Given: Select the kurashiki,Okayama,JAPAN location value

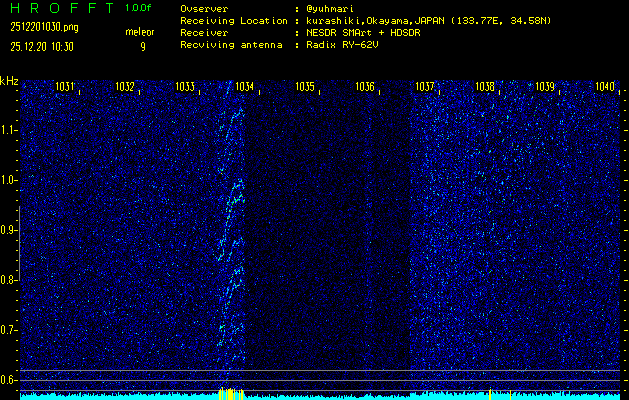Looking at the screenshot, I should click(428, 21).
